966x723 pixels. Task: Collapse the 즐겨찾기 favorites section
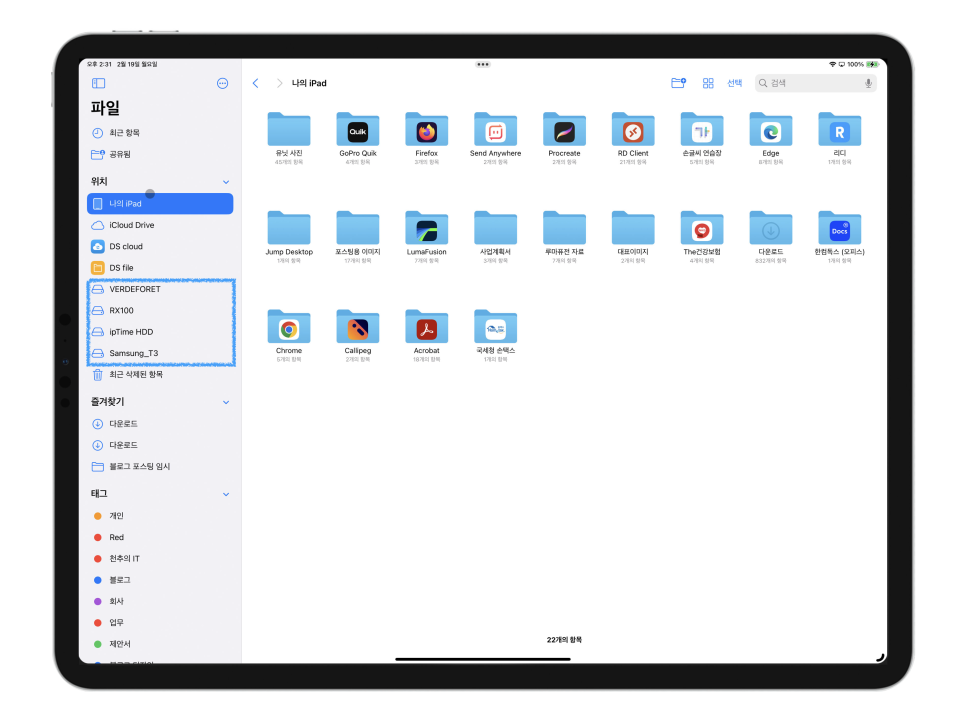pyautogui.click(x=226, y=402)
